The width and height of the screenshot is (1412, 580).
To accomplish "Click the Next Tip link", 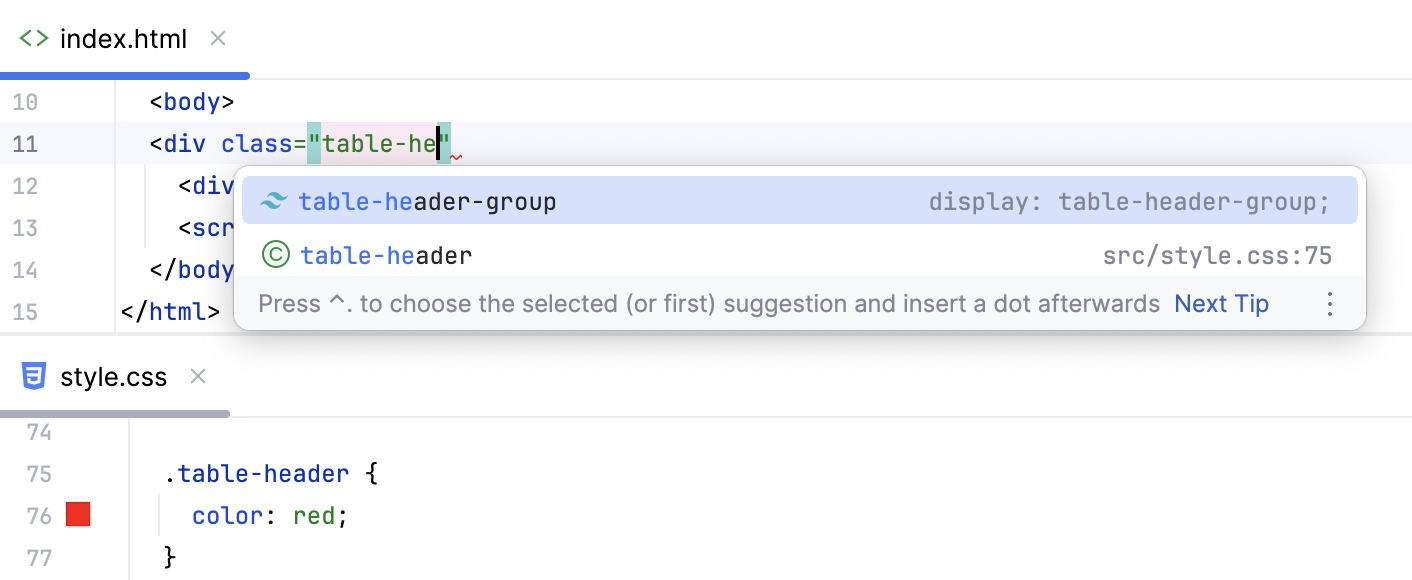I will (x=1221, y=303).
